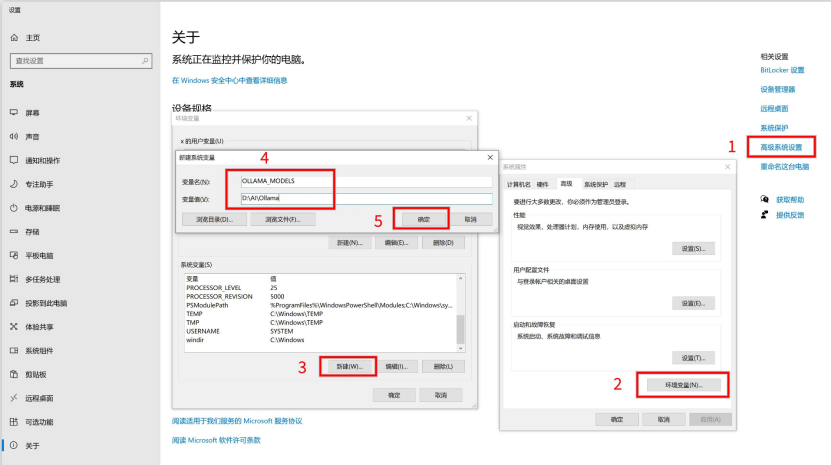Viewport: 831px width, 465px height.
Task: Click the variable name field OLLAMA_MODELS
Action: (366, 181)
